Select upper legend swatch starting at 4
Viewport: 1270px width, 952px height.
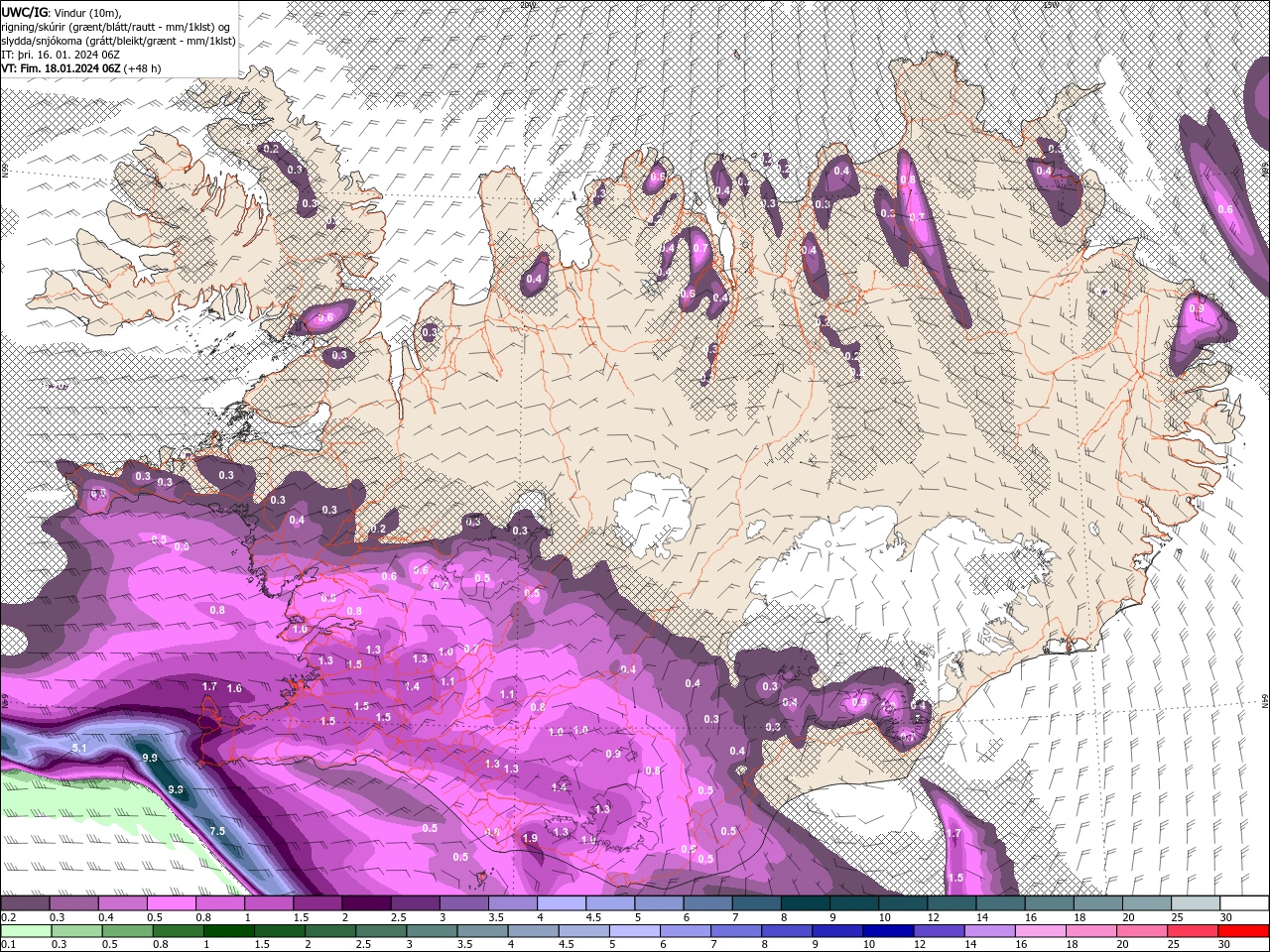(562, 903)
